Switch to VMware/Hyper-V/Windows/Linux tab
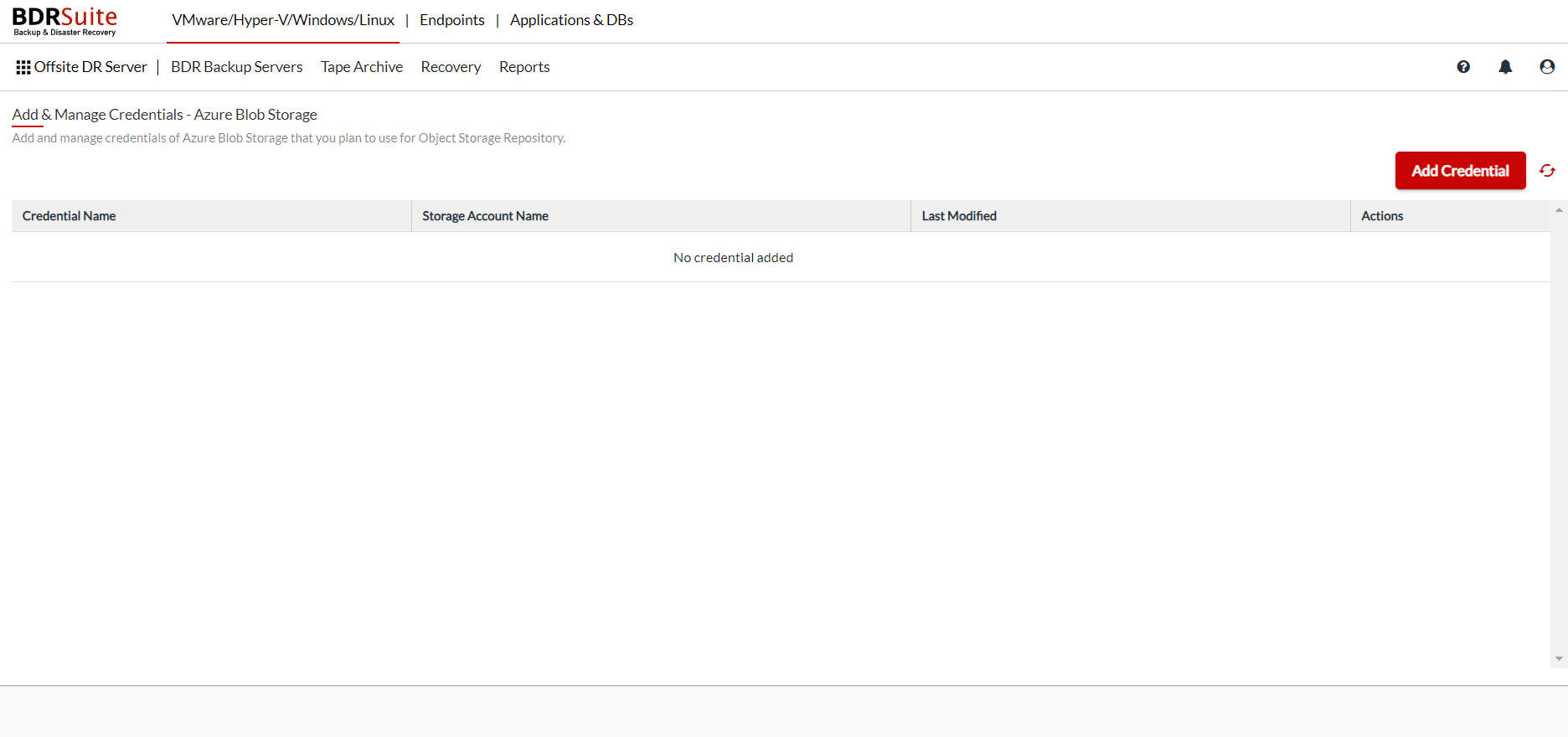Screen dimensions: 1568x737 pyautogui.click(x=283, y=20)
